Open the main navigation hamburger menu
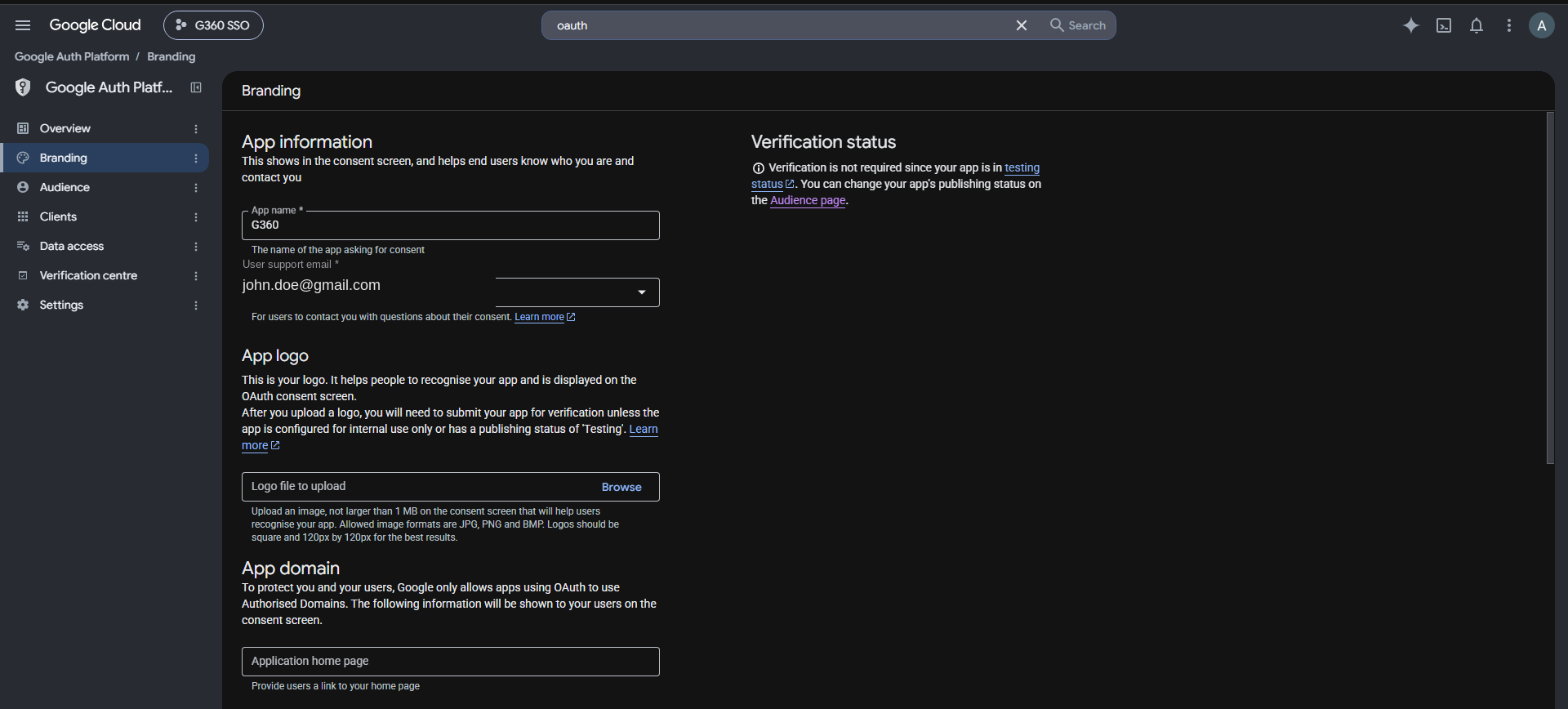The width and height of the screenshot is (1568, 709). tap(23, 25)
